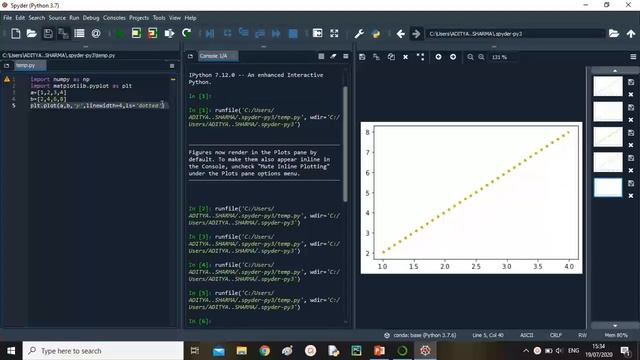The height and width of the screenshot is (360, 640).
Task: Open Preferences with the wrench icon
Action: [359, 33]
